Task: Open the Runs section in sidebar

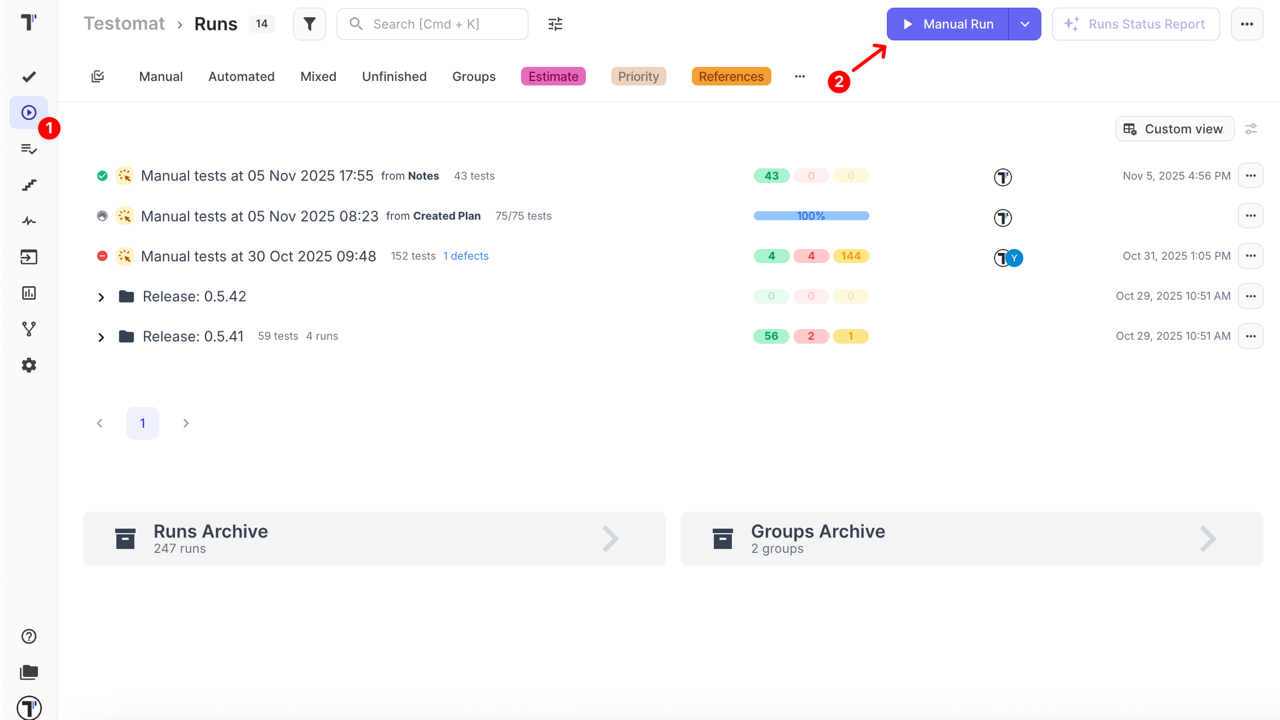Action: pyautogui.click(x=29, y=113)
